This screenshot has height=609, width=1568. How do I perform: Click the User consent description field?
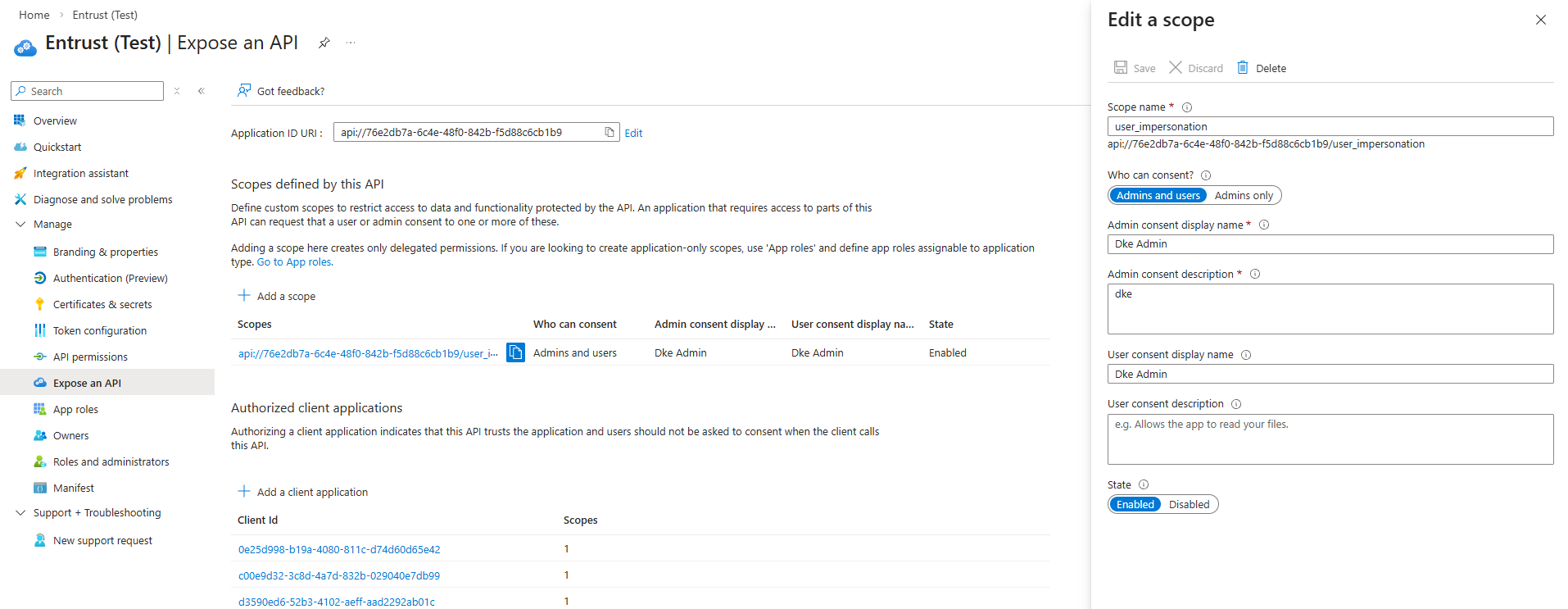click(x=1330, y=439)
